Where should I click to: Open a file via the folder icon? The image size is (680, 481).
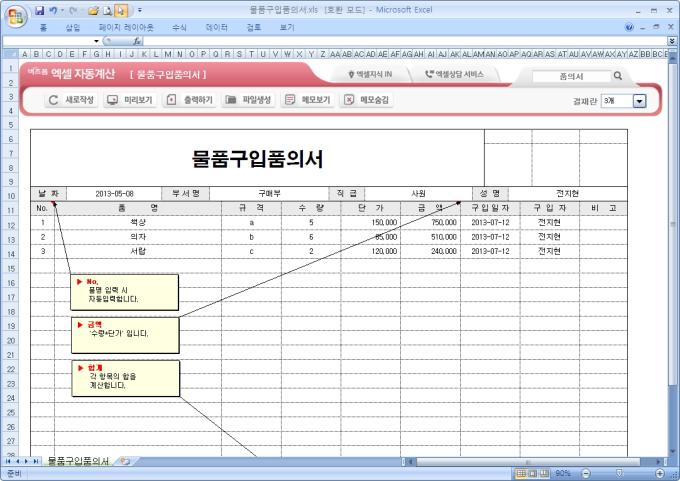[x=93, y=10]
